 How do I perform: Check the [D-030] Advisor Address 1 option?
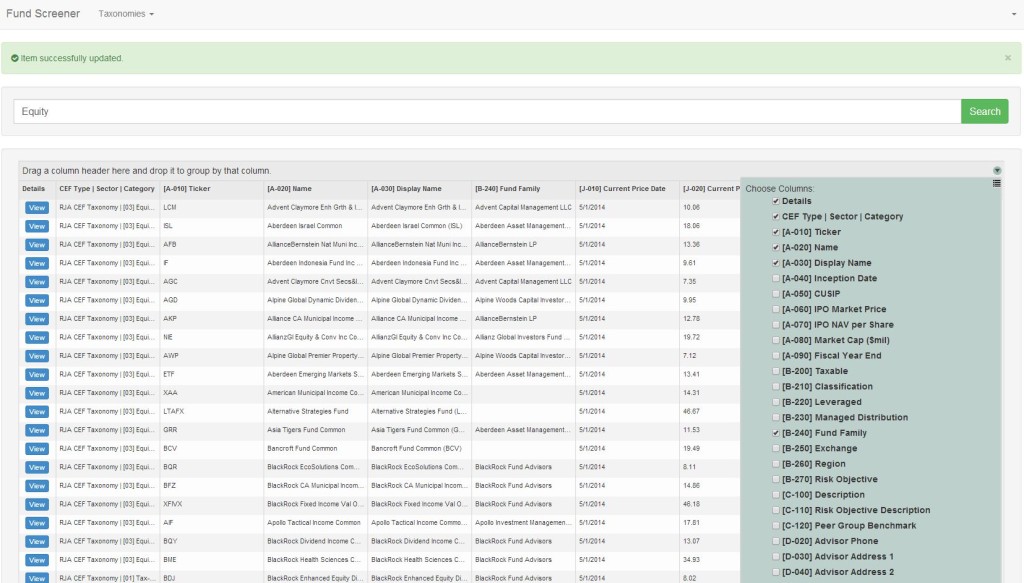point(776,556)
